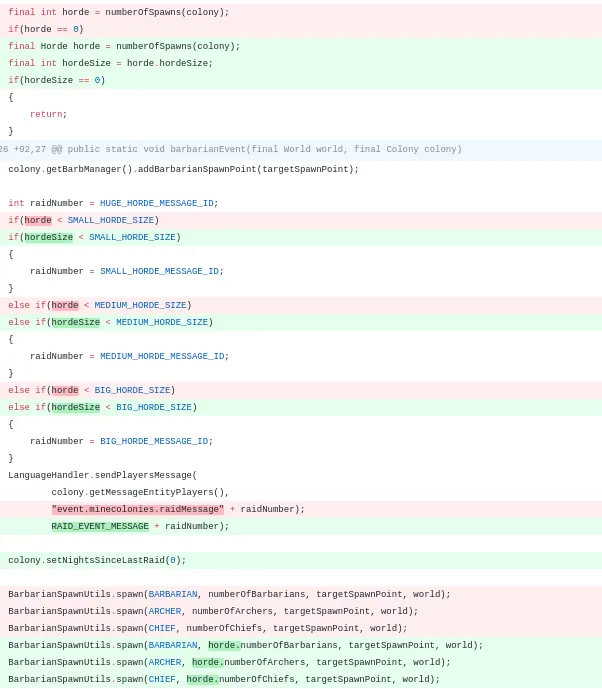Image resolution: width=602 pixels, height=689 pixels.
Task: Click removed line 'else if(horde < BIG_HORDE_SIZE)'
Action: [301, 390]
